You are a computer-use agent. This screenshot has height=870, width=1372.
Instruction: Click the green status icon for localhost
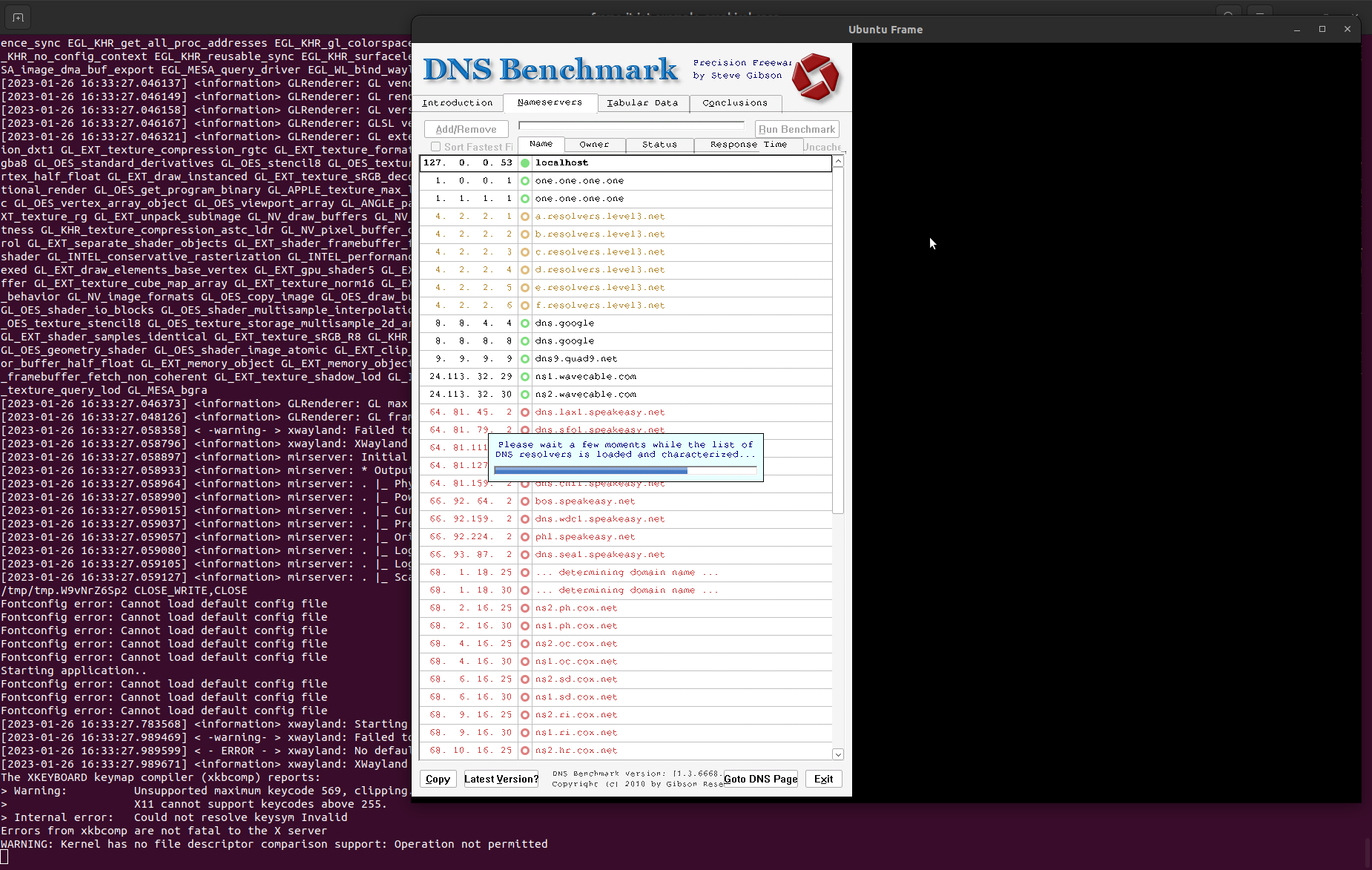(525, 163)
